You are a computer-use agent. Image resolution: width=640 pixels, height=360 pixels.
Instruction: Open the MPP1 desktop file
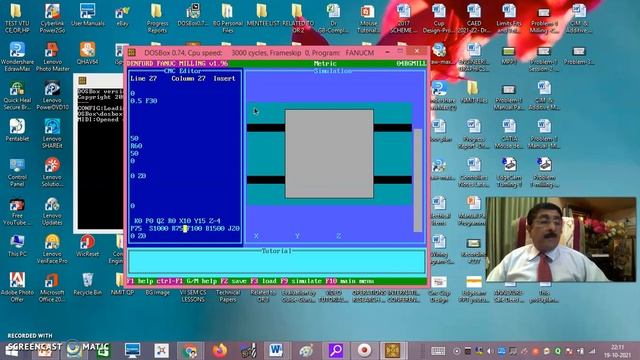click(x=509, y=56)
